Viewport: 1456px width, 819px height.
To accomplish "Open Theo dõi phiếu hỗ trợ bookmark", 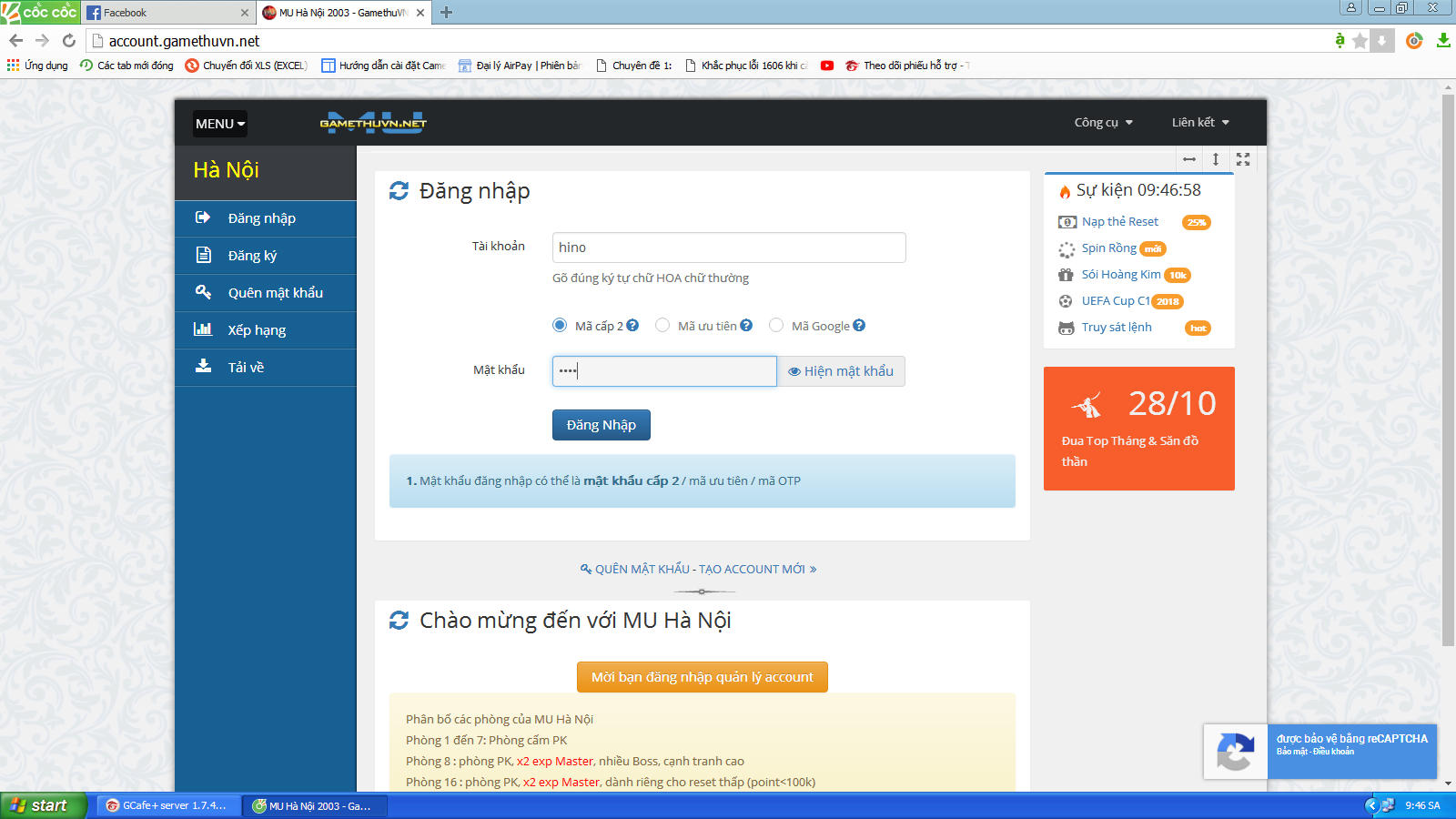I will [907, 66].
